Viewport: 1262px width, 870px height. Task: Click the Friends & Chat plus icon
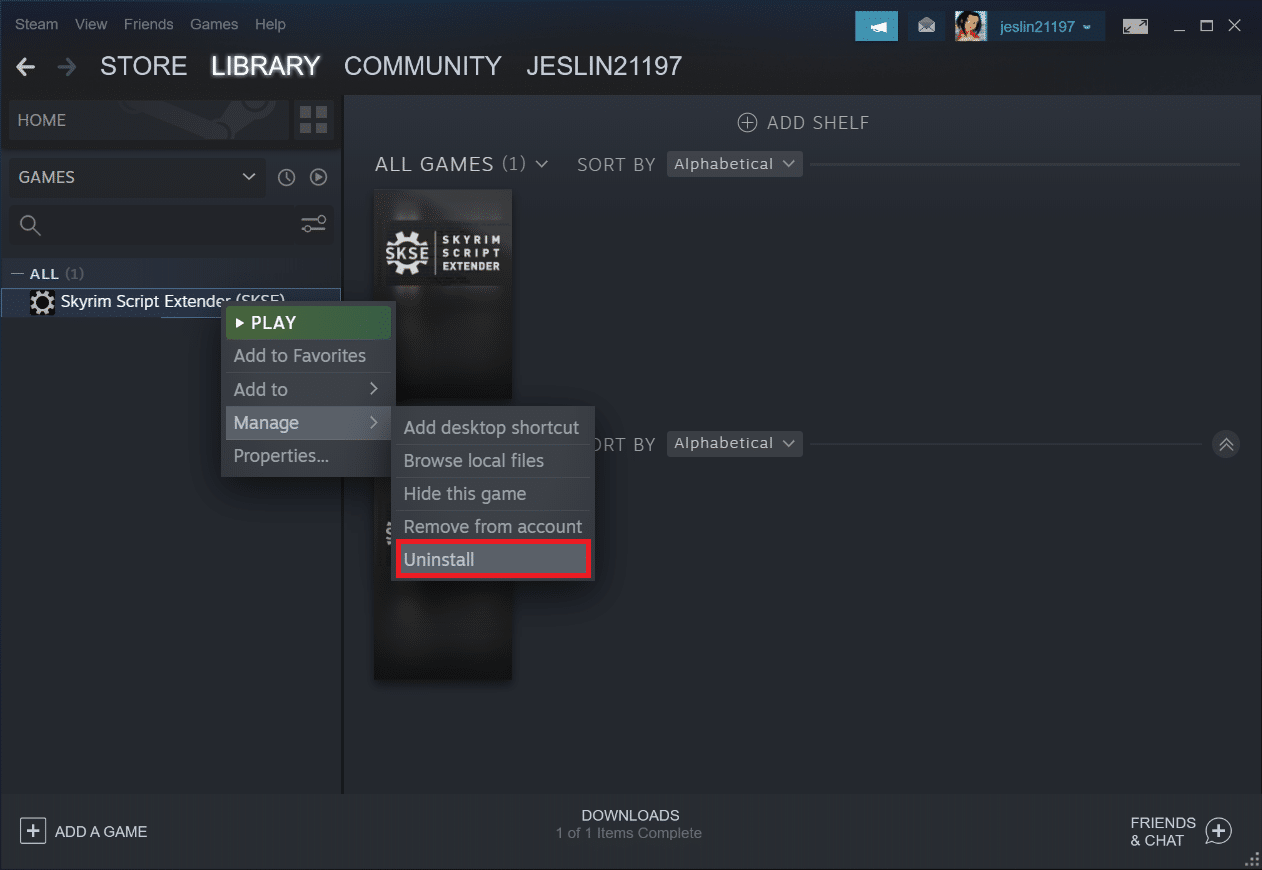click(x=1219, y=831)
